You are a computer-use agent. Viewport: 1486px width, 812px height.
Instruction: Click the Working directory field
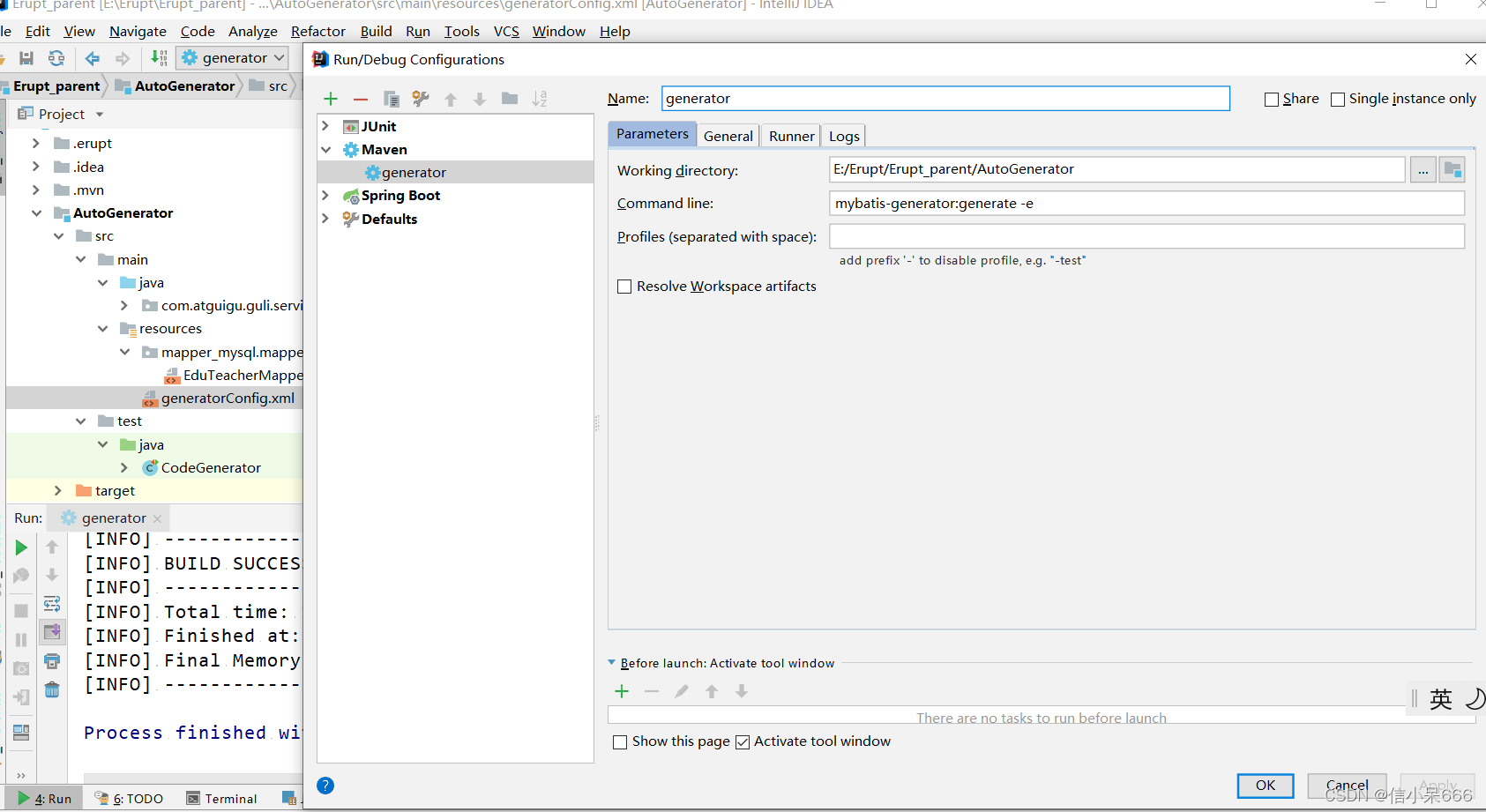point(1116,169)
